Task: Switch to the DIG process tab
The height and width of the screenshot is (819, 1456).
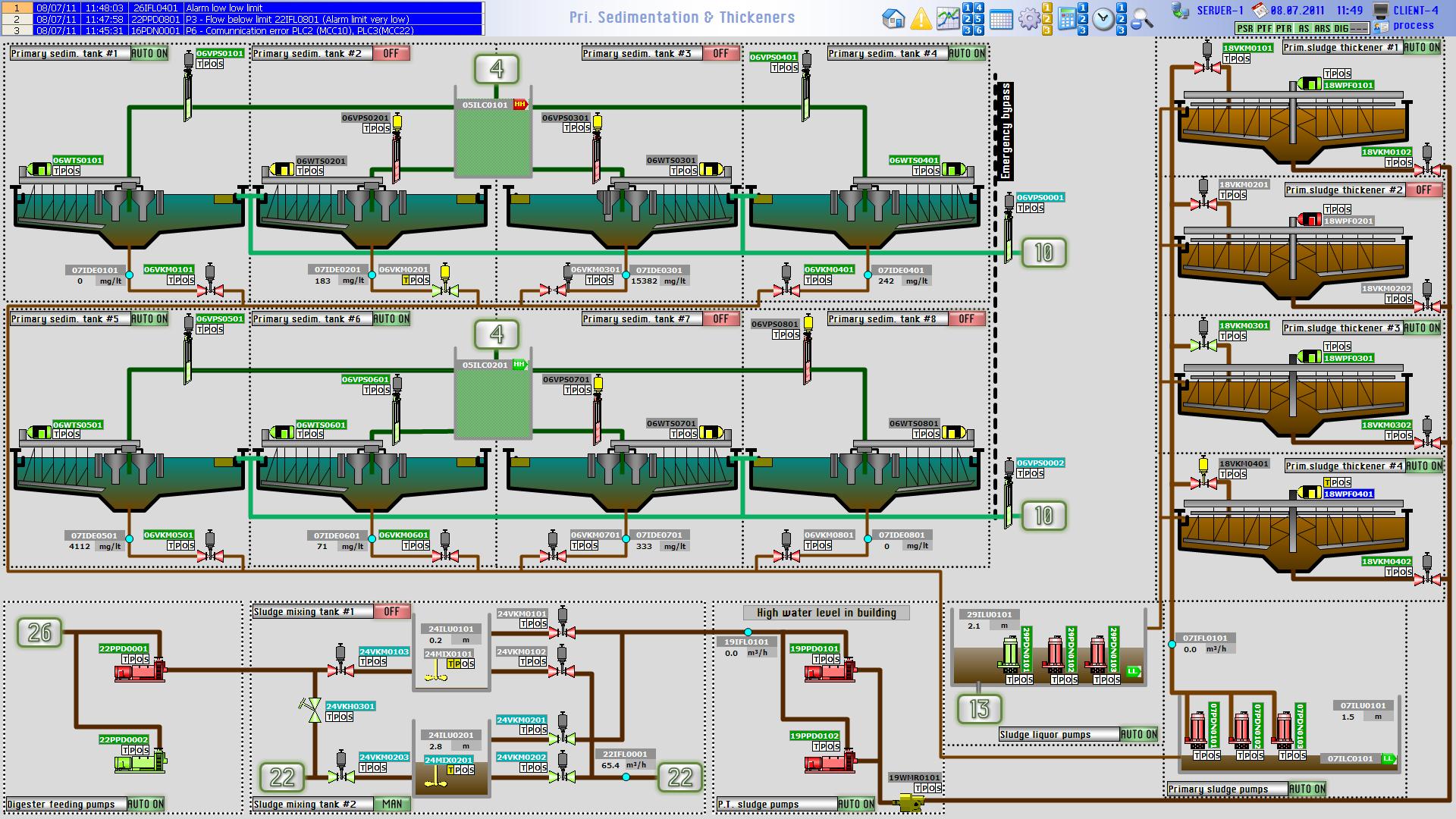Action: click(1341, 28)
